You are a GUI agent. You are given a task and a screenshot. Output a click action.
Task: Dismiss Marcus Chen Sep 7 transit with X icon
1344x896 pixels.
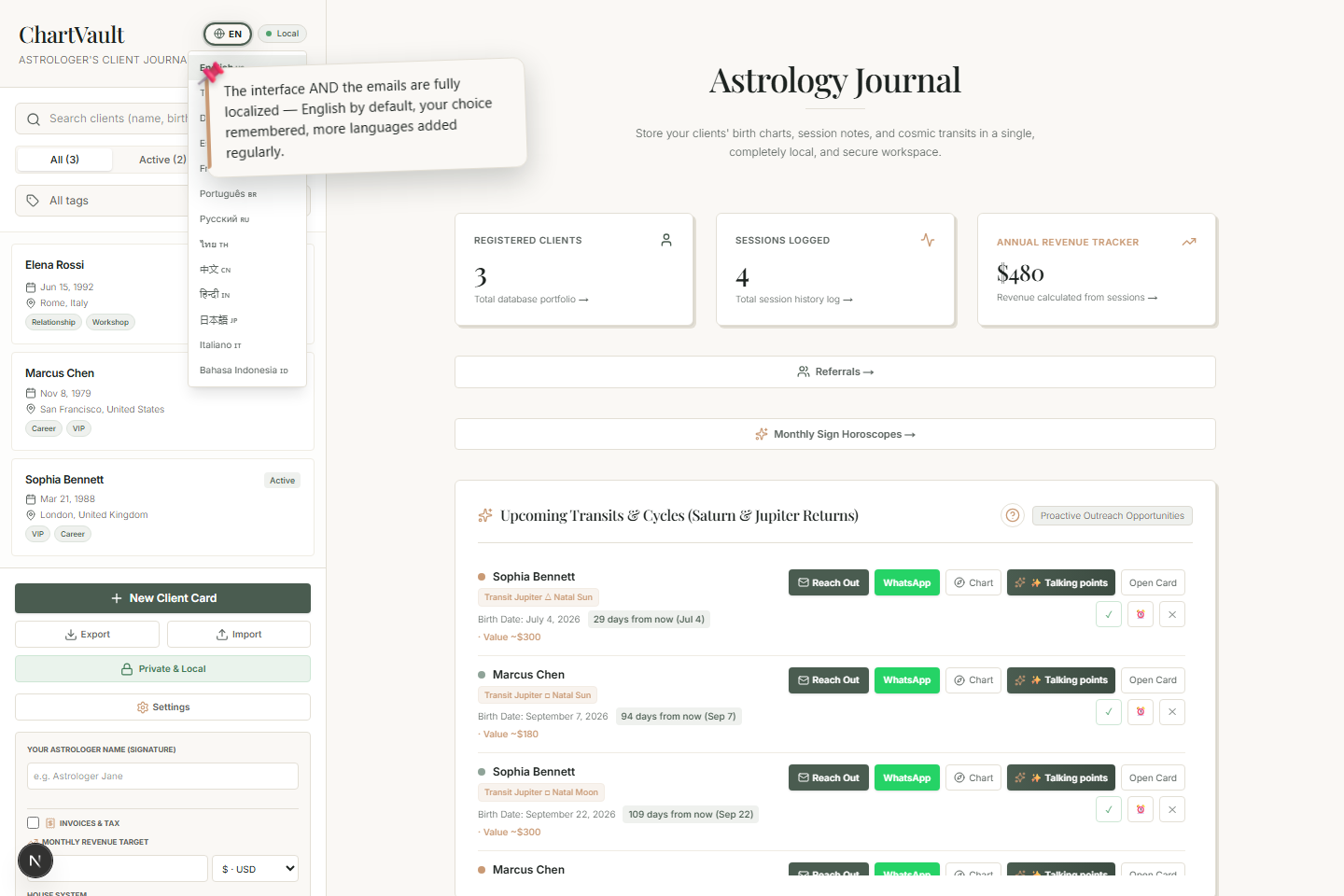[x=1172, y=711]
